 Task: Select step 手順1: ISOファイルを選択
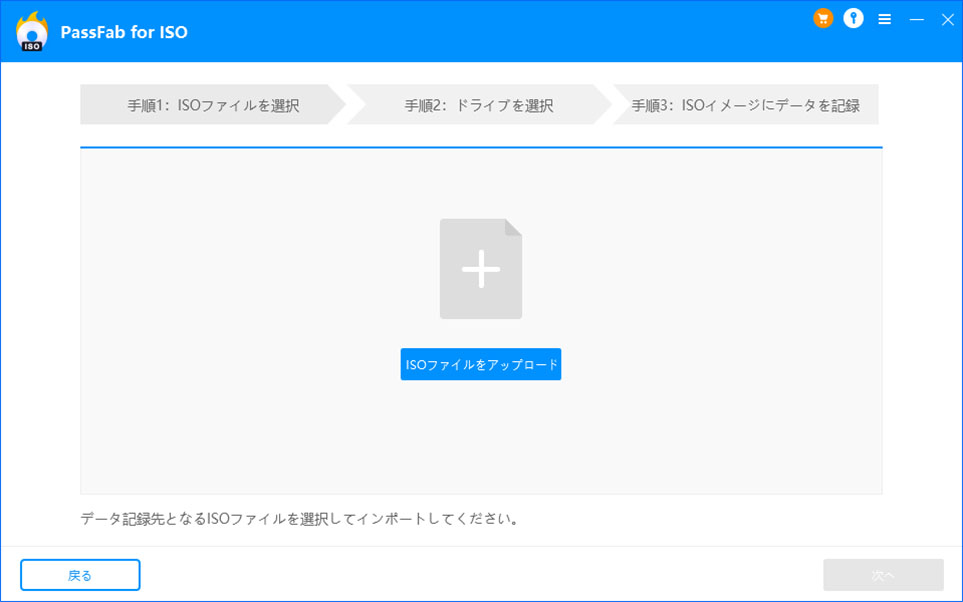point(213,105)
